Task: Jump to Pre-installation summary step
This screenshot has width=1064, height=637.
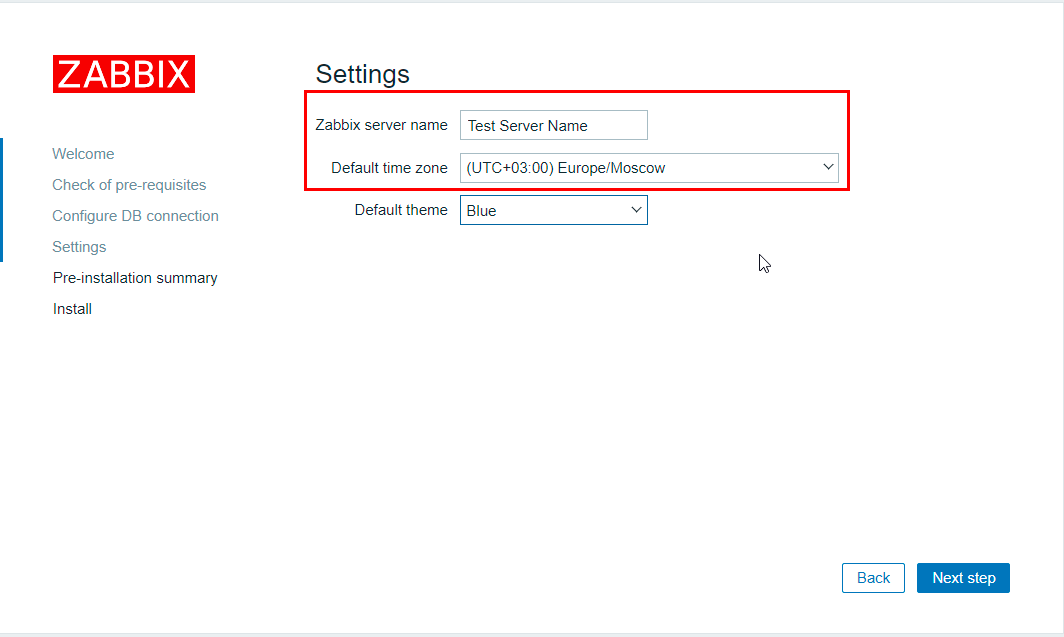Action: tap(135, 278)
